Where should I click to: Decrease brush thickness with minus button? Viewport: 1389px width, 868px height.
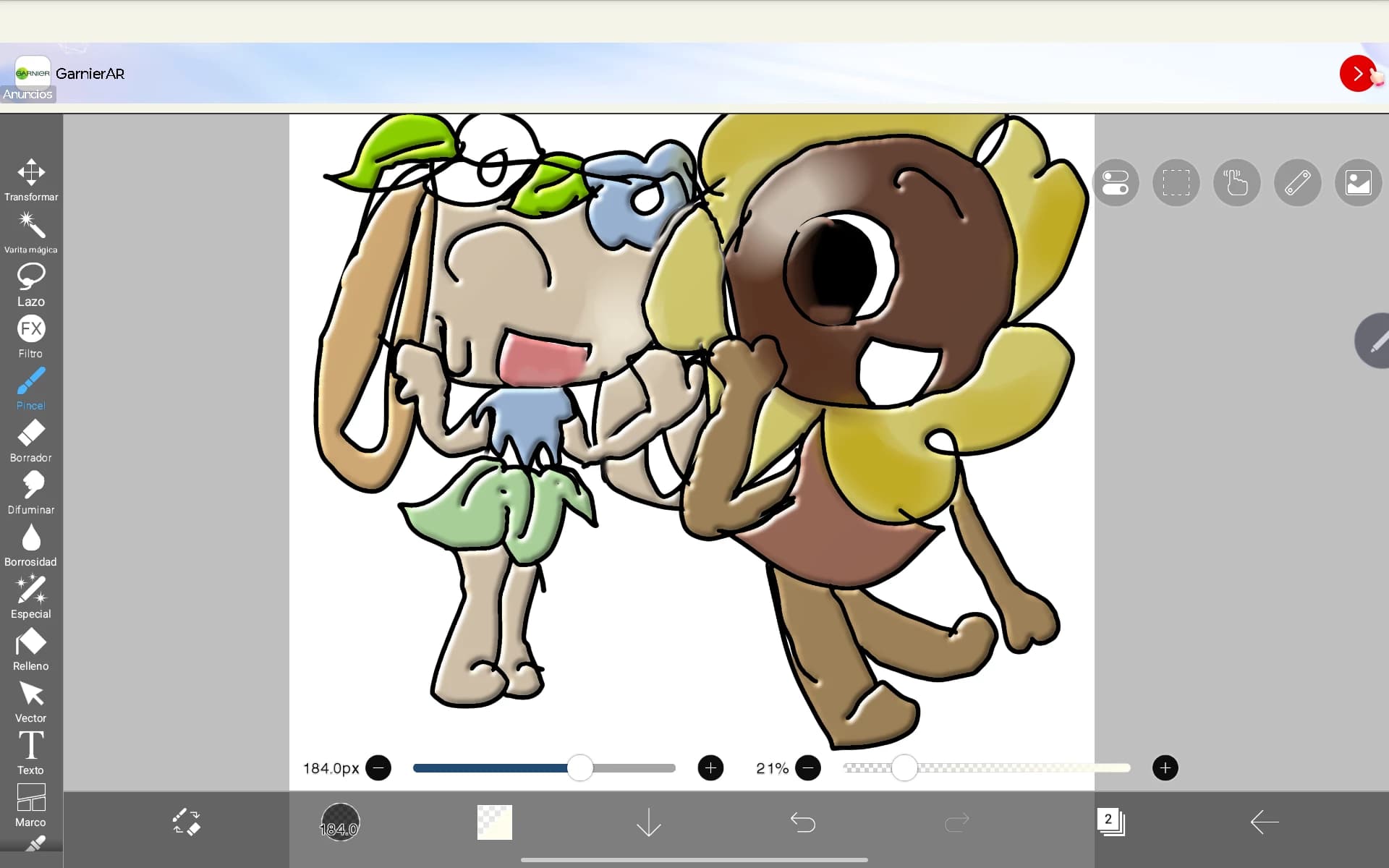pyautogui.click(x=378, y=767)
